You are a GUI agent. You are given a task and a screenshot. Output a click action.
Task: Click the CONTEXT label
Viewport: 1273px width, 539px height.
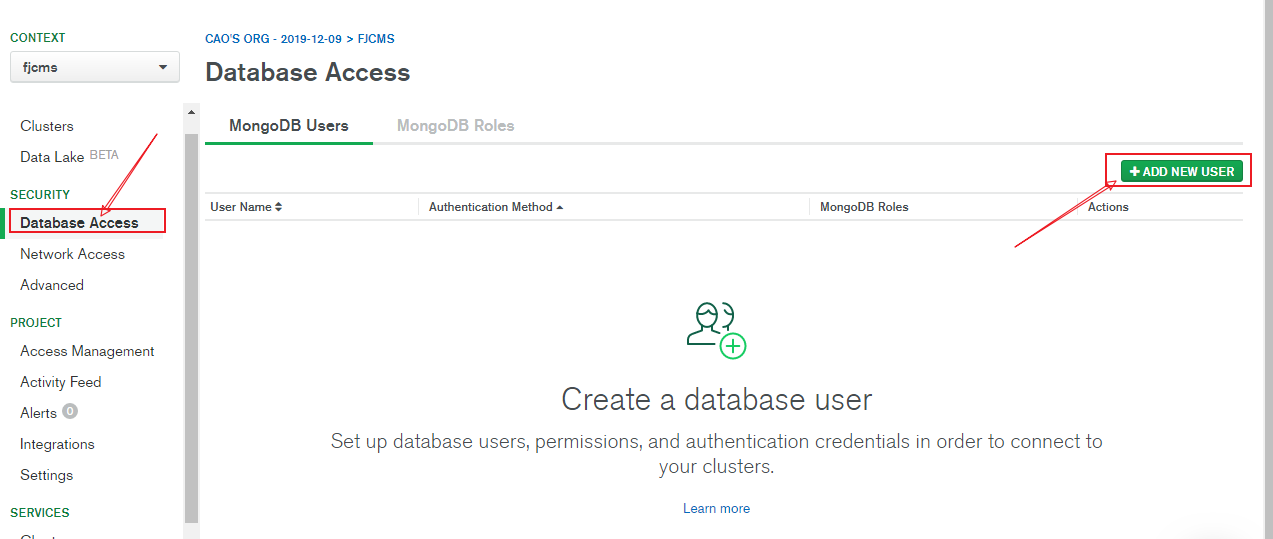pos(38,38)
